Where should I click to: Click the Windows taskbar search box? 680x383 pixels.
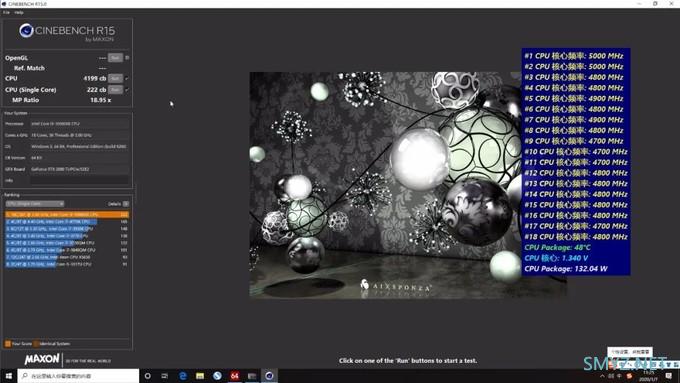pyautogui.click(x=78, y=376)
